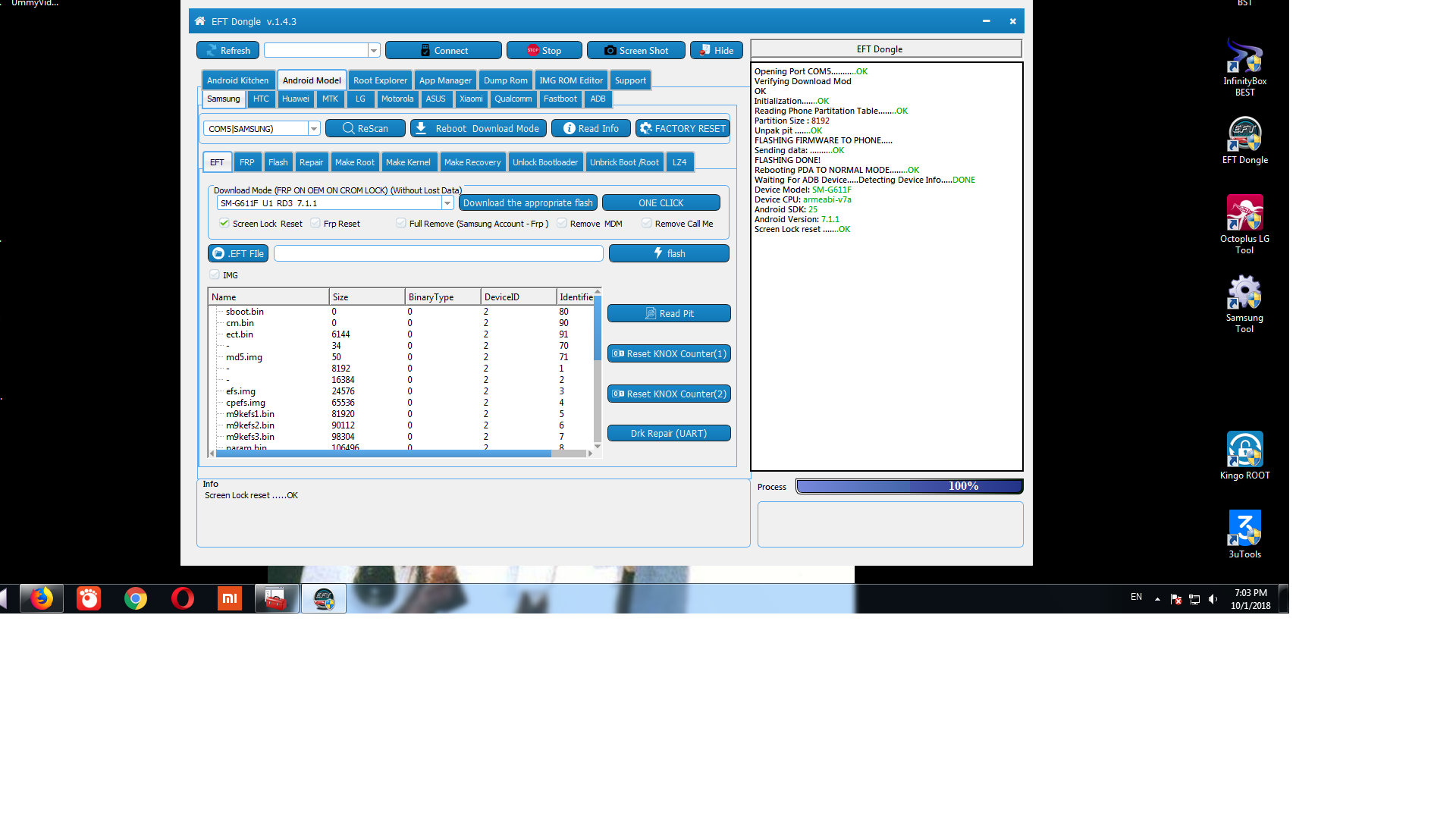Click FACTORY RESET gear button
This screenshot has height=819, width=1456.
click(x=682, y=128)
